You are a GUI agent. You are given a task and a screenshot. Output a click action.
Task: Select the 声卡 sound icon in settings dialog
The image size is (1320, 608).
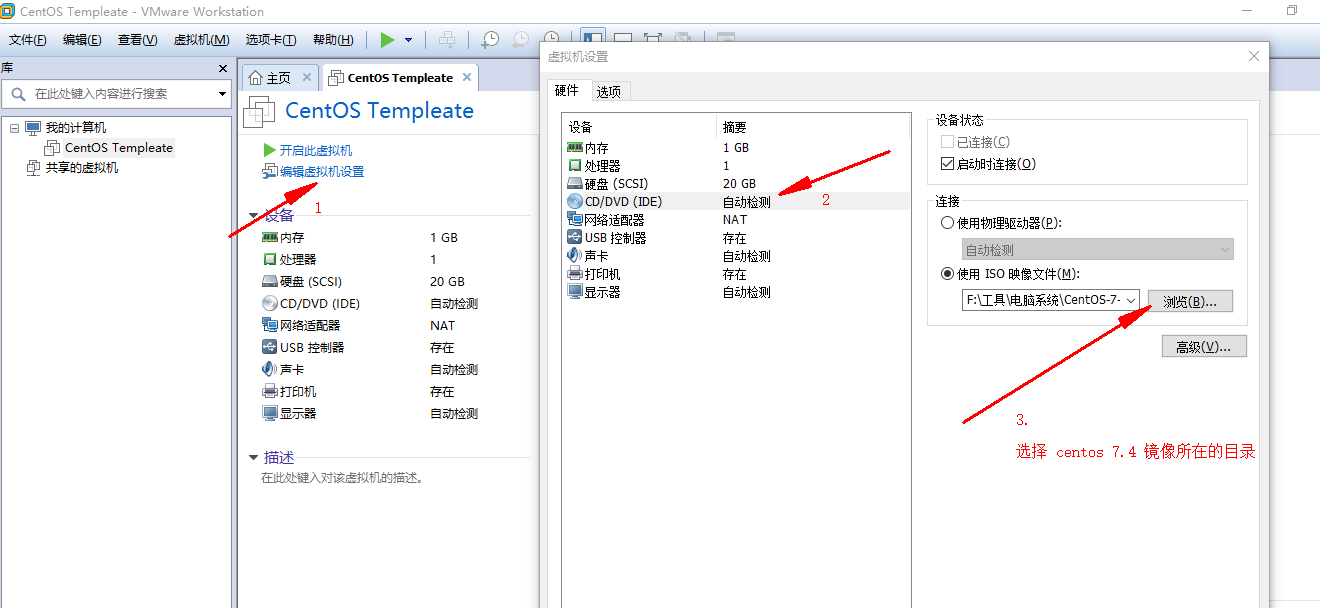click(x=574, y=255)
